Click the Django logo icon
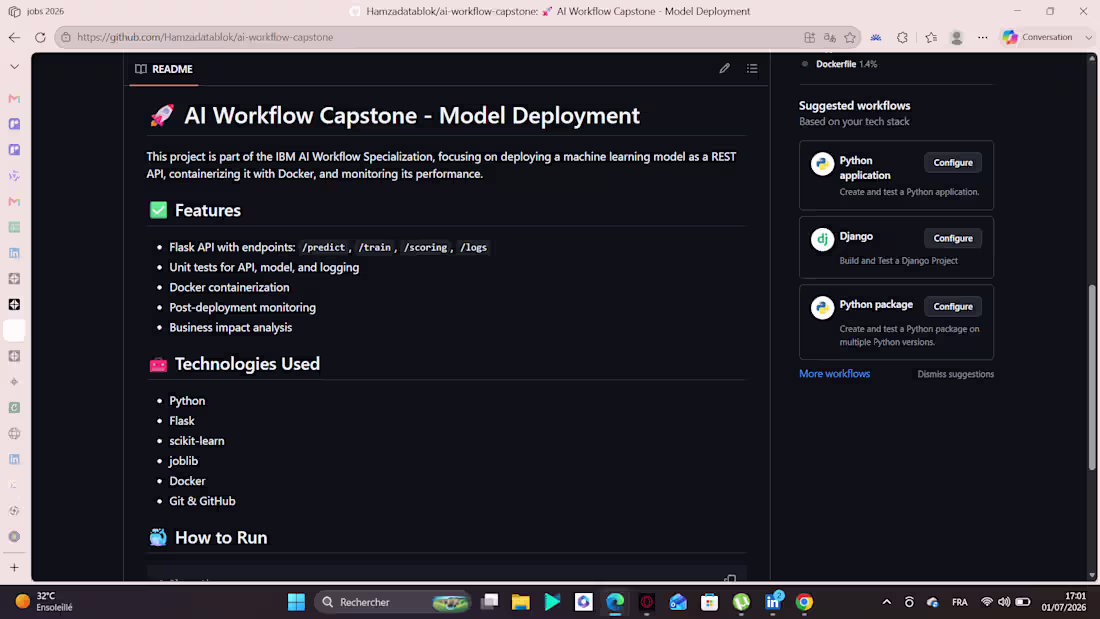Viewport: 1100px width, 619px height. point(822,239)
